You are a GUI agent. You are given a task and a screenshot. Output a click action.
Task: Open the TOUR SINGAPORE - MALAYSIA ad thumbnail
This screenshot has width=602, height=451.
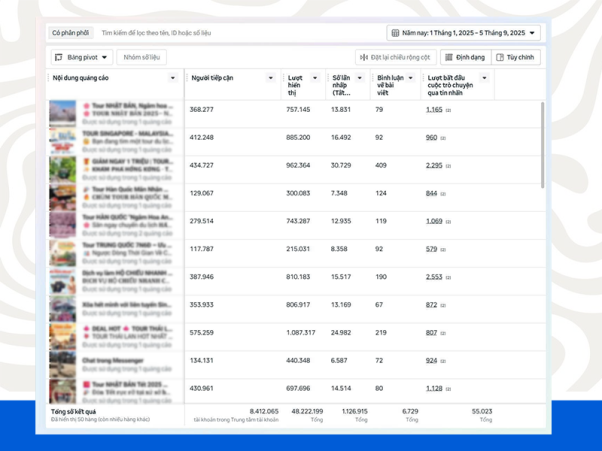(63, 141)
